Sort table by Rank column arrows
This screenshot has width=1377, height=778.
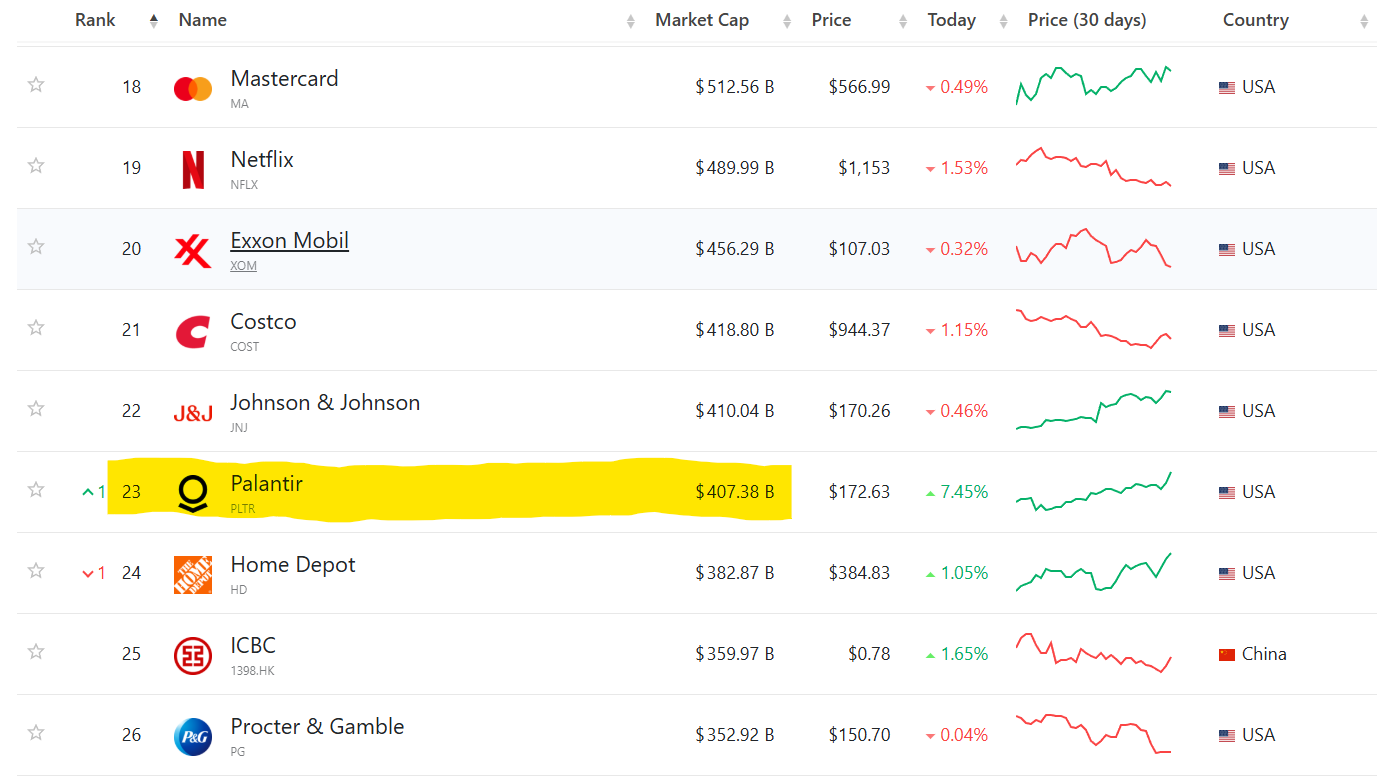pyautogui.click(x=153, y=21)
